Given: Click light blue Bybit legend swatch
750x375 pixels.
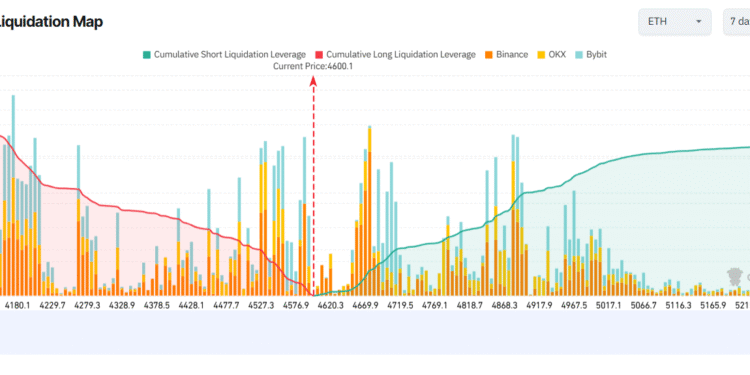Looking at the screenshot, I should [579, 55].
